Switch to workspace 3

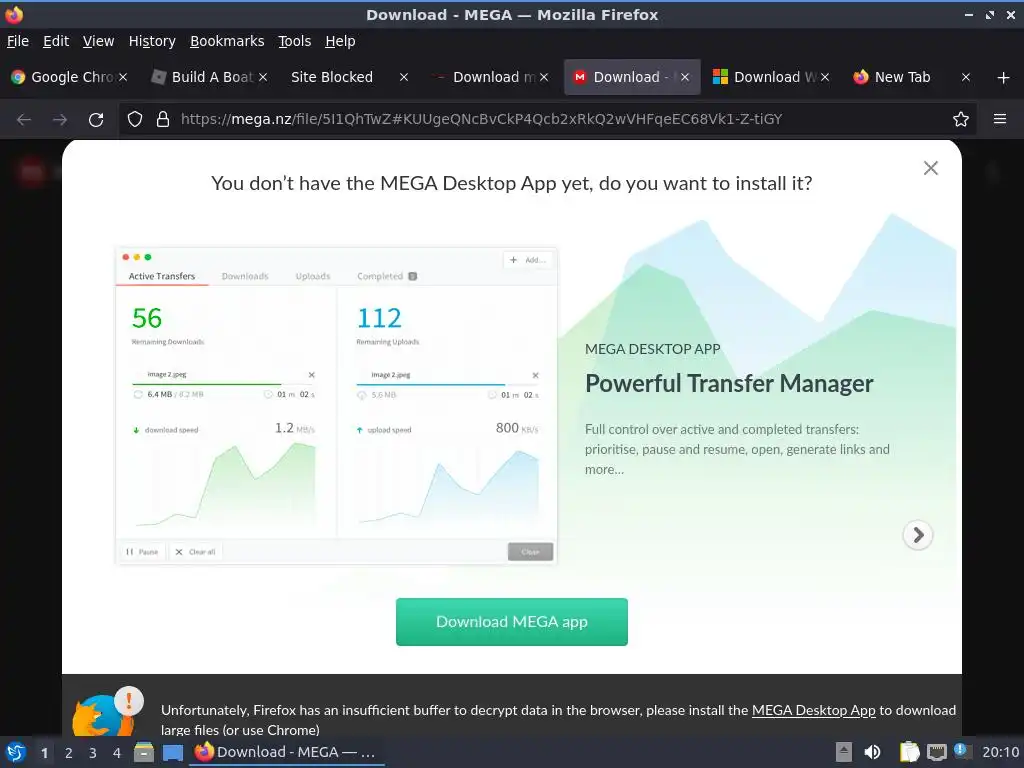tap(93, 753)
